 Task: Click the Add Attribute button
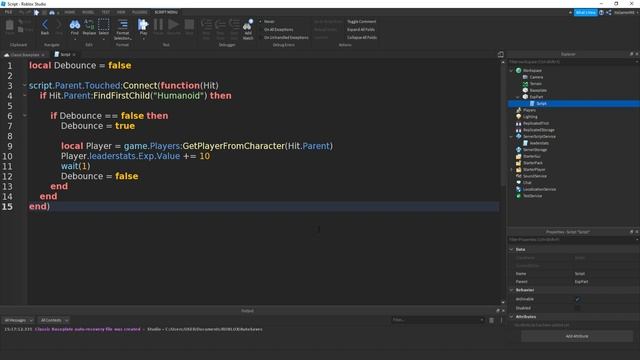click(x=577, y=336)
